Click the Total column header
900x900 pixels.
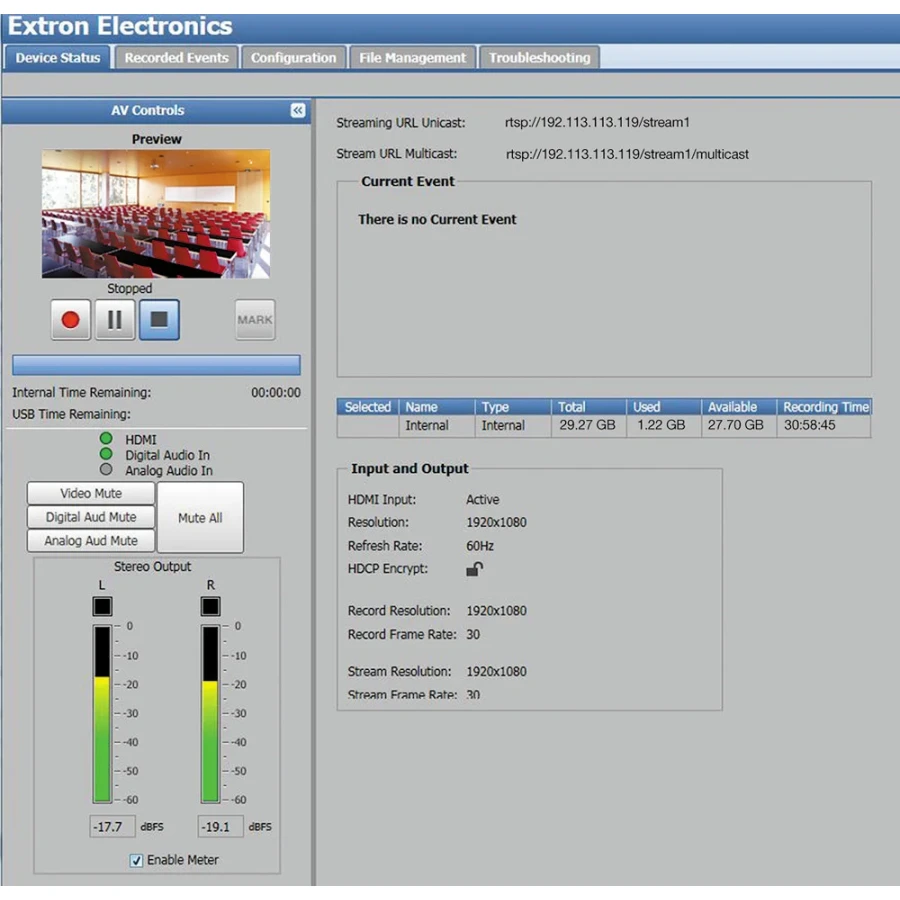[x=589, y=407]
